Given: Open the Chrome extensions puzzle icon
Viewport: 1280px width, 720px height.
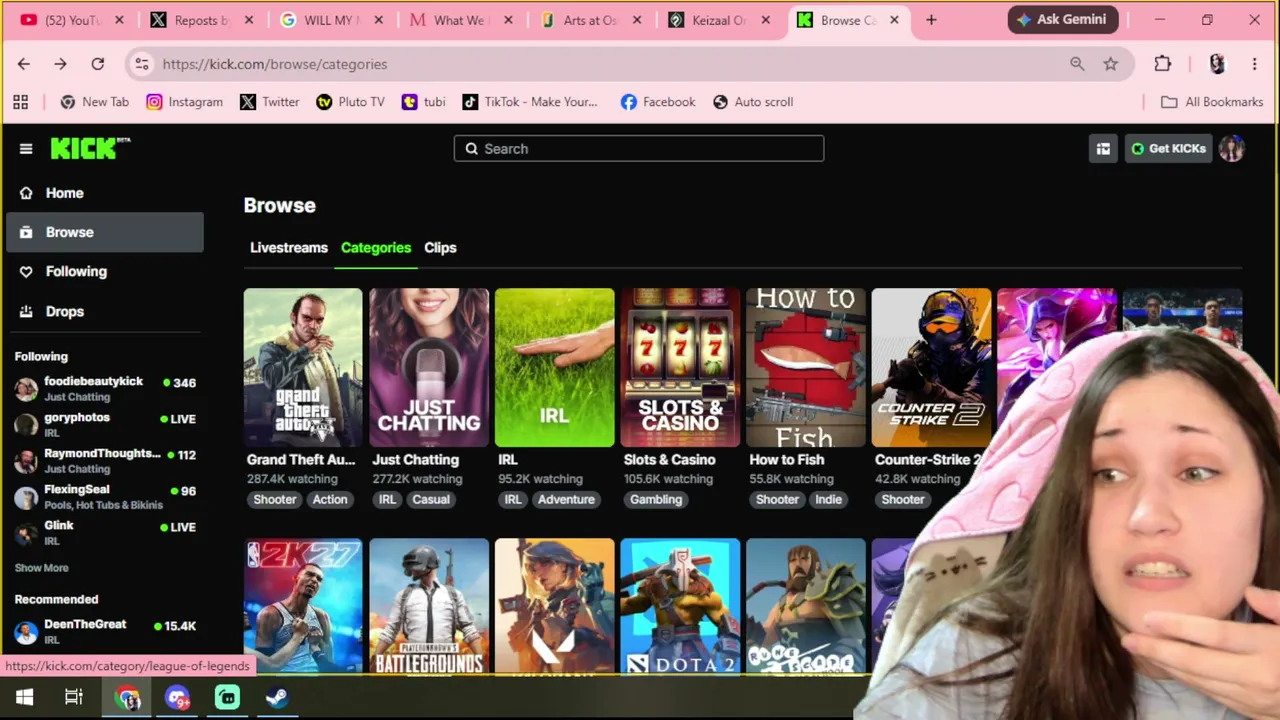Looking at the screenshot, I should [1162, 64].
